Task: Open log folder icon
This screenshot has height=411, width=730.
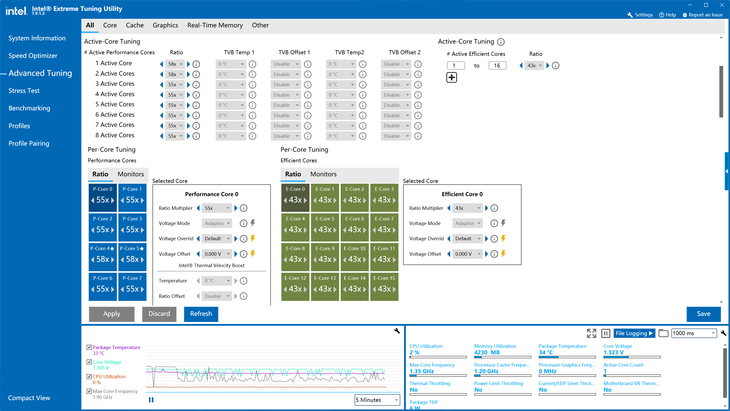Action: tap(663, 333)
